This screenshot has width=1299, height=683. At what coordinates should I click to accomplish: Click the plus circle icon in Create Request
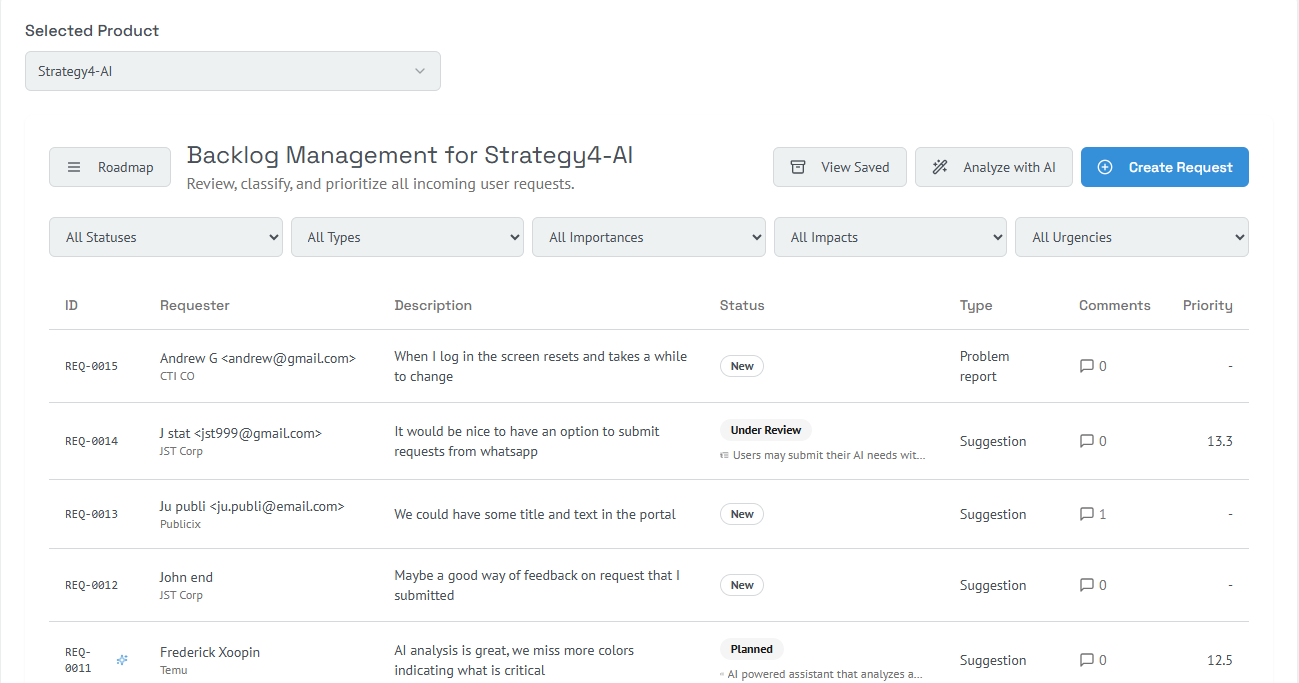[x=1105, y=167]
